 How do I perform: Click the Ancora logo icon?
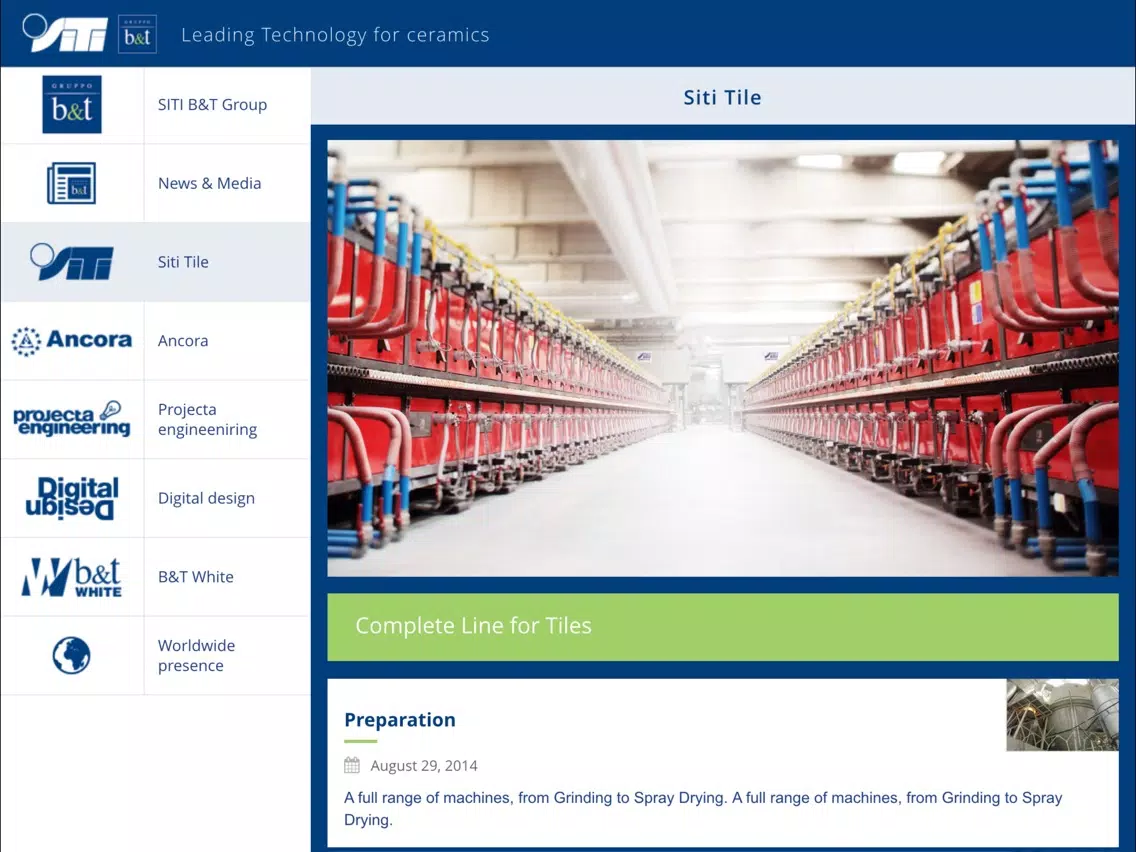coord(72,341)
